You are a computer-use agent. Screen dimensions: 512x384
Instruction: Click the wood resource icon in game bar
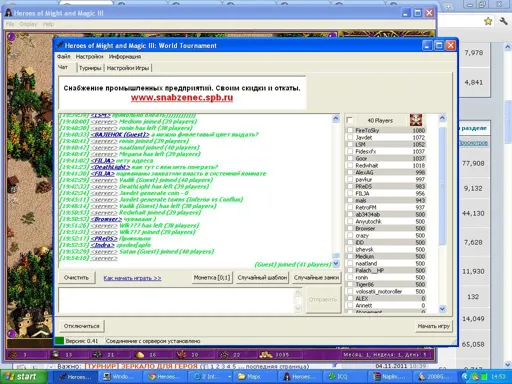point(14,355)
